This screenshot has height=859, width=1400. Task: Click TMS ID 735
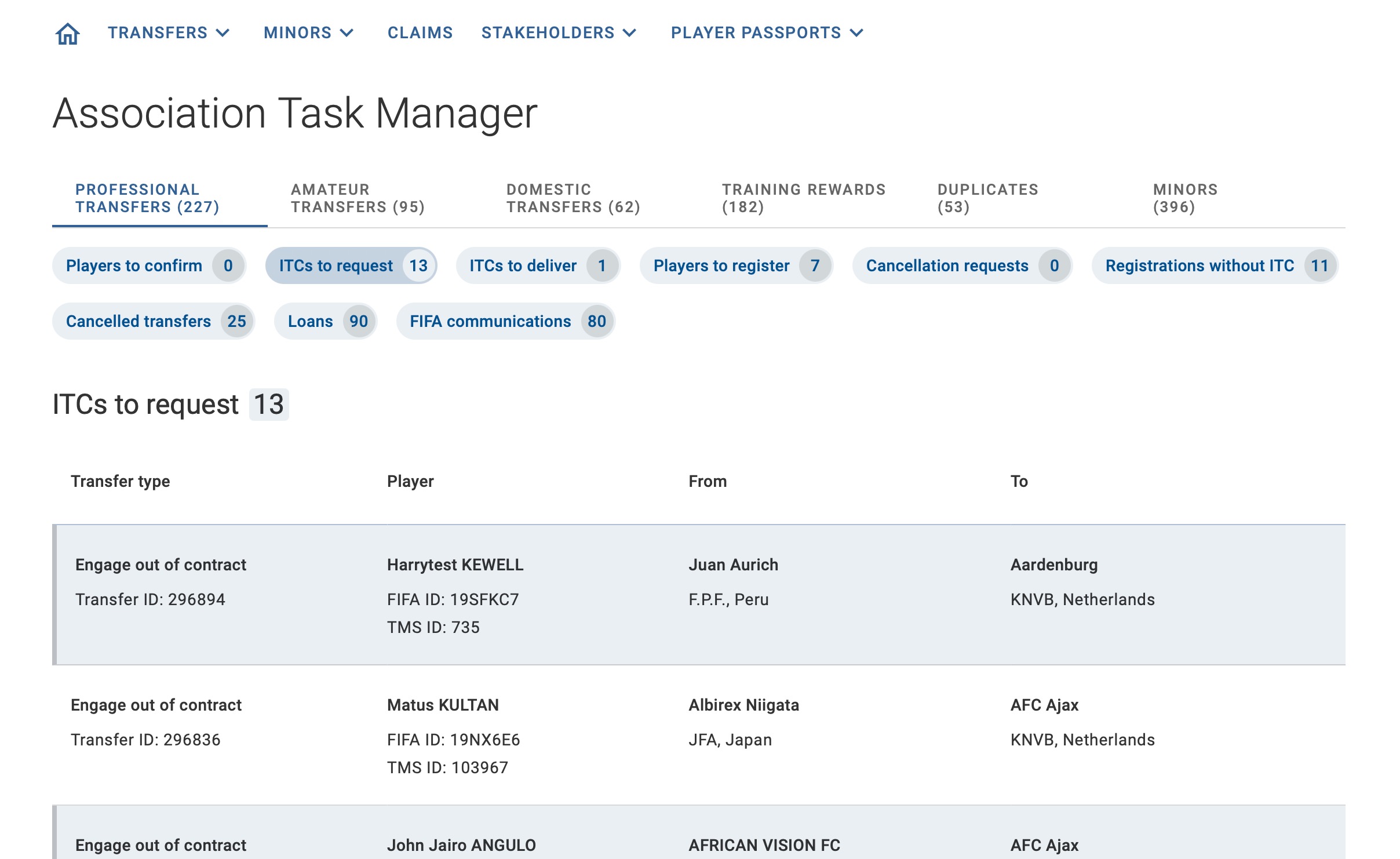[433, 628]
